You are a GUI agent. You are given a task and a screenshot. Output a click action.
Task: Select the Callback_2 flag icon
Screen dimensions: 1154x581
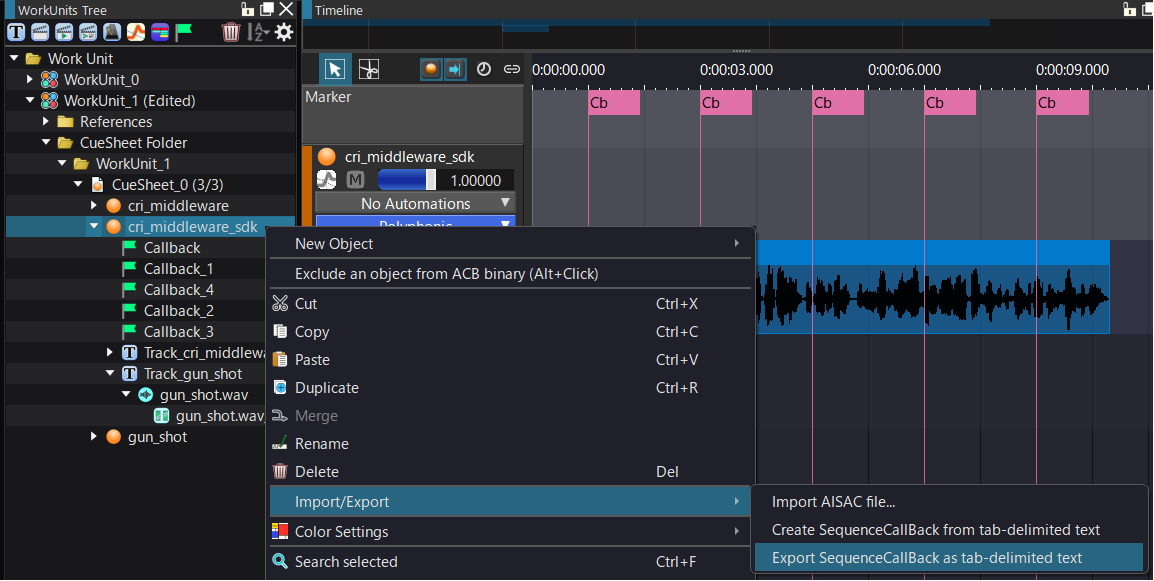[x=130, y=311]
